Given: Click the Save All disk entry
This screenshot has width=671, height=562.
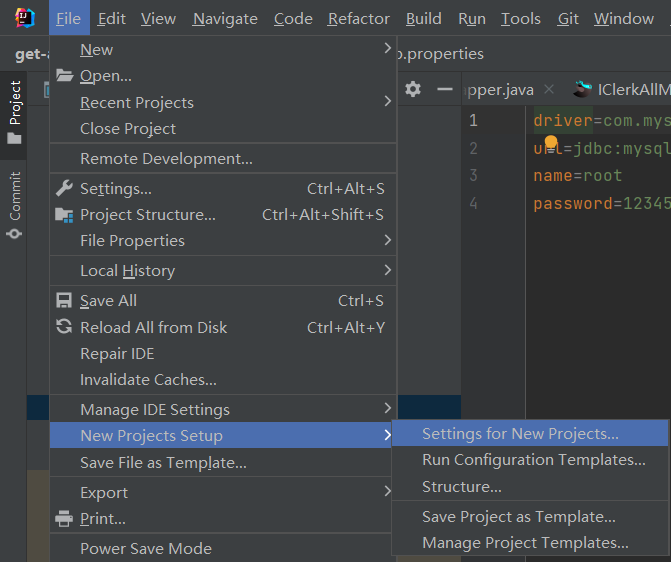Looking at the screenshot, I should [x=108, y=300].
